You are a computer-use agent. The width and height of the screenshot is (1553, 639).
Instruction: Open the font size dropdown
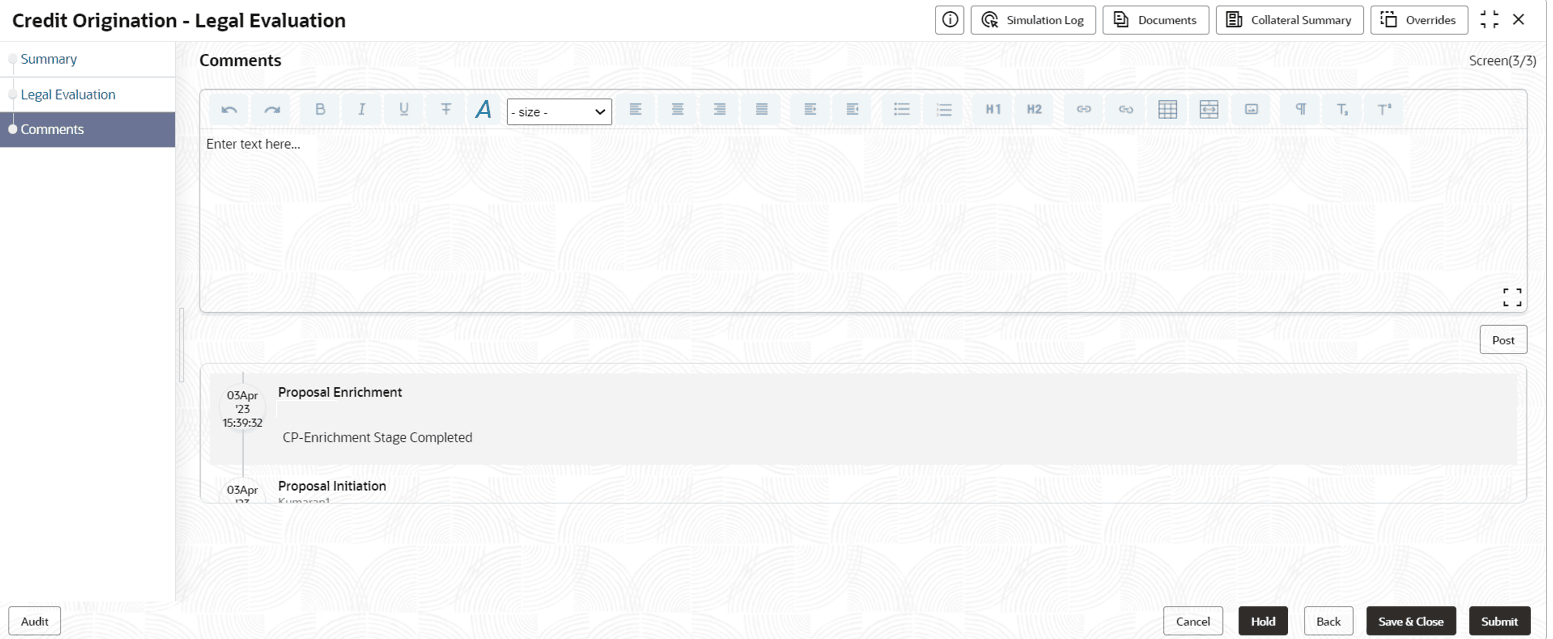[559, 112]
